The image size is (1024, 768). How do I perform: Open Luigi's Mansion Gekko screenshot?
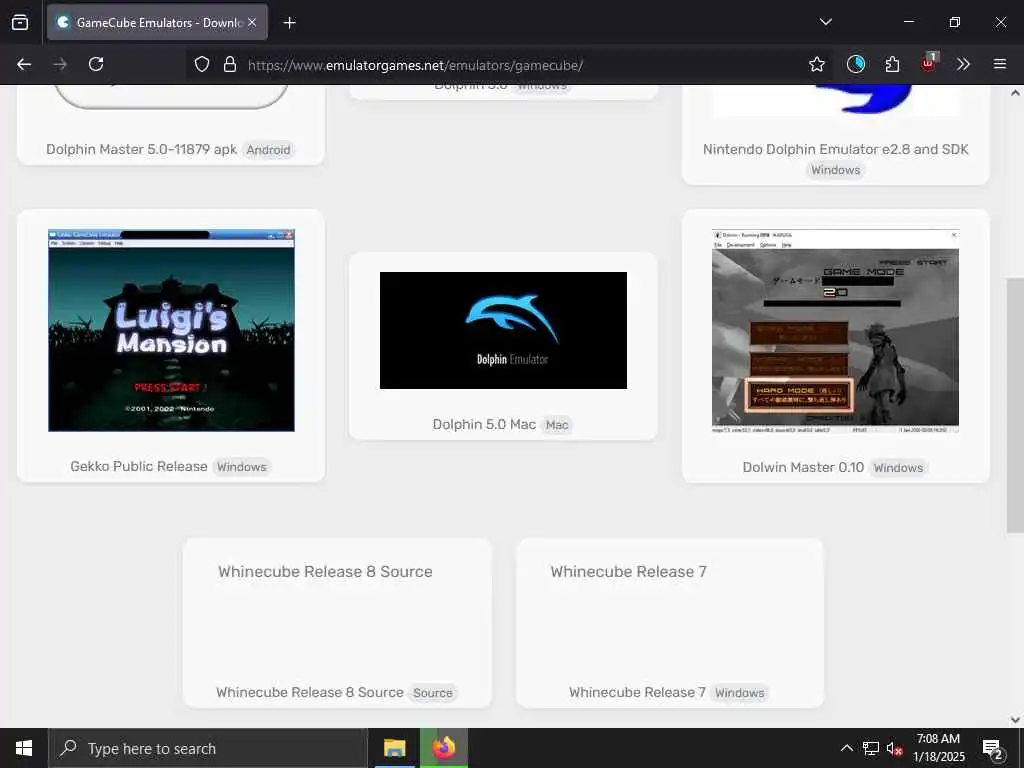click(171, 330)
